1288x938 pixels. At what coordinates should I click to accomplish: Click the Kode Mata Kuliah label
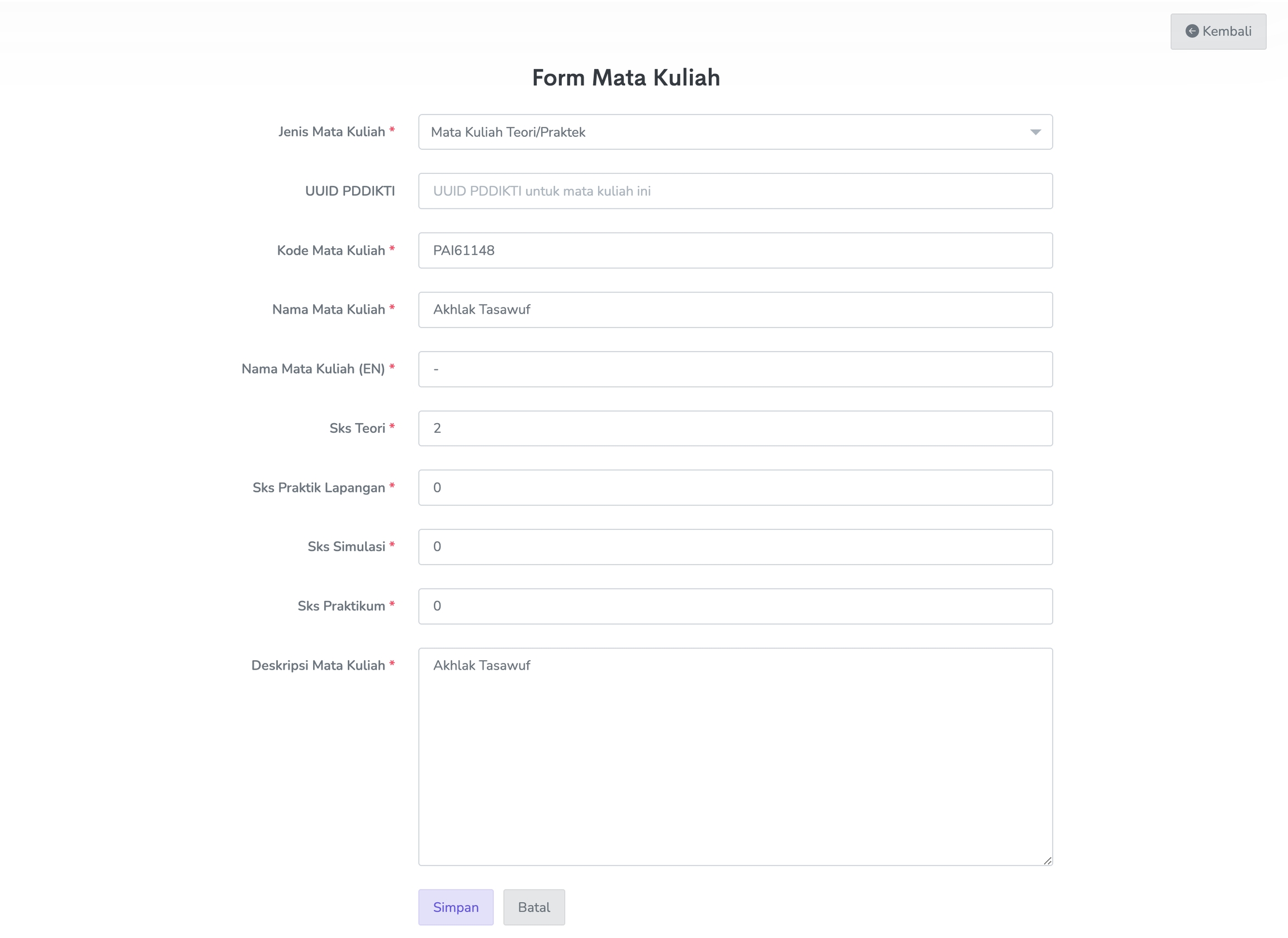[331, 250]
